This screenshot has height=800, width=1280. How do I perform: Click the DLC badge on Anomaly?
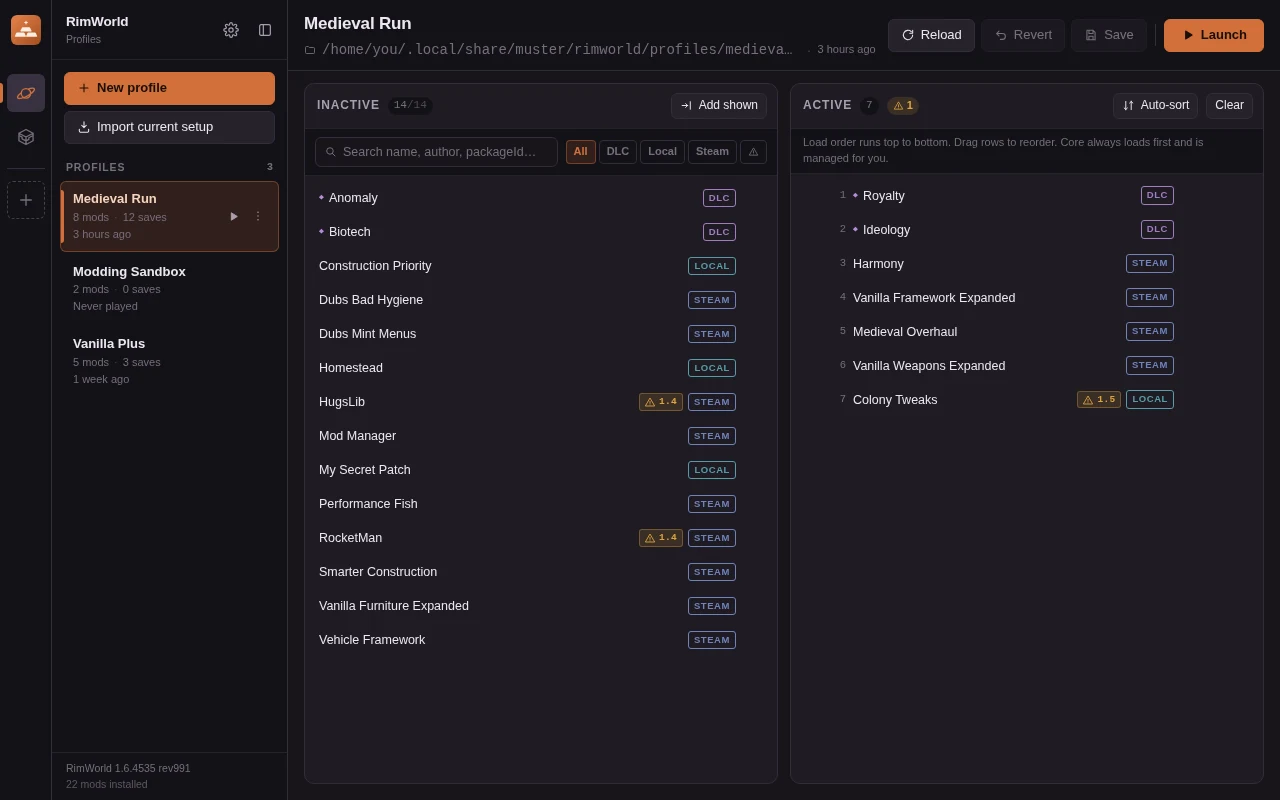(719, 198)
